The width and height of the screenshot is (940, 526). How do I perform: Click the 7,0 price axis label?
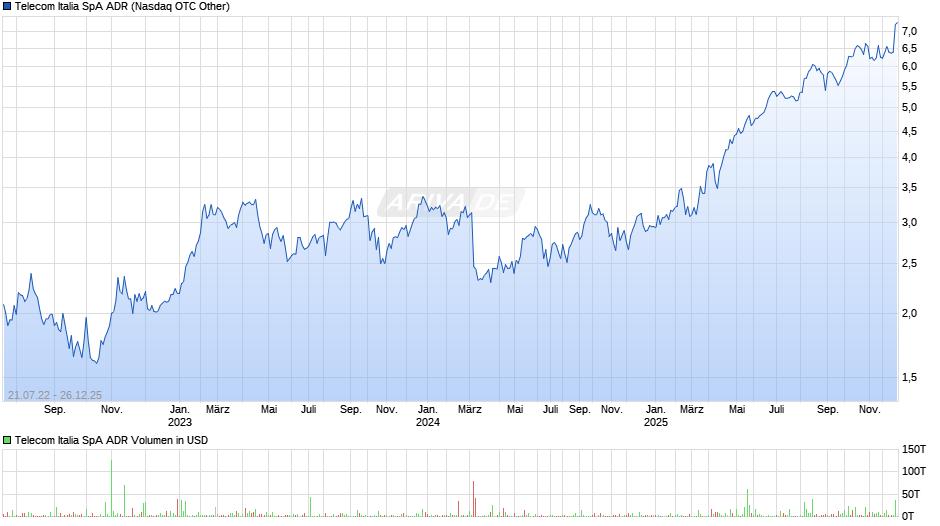pyautogui.click(x=909, y=31)
